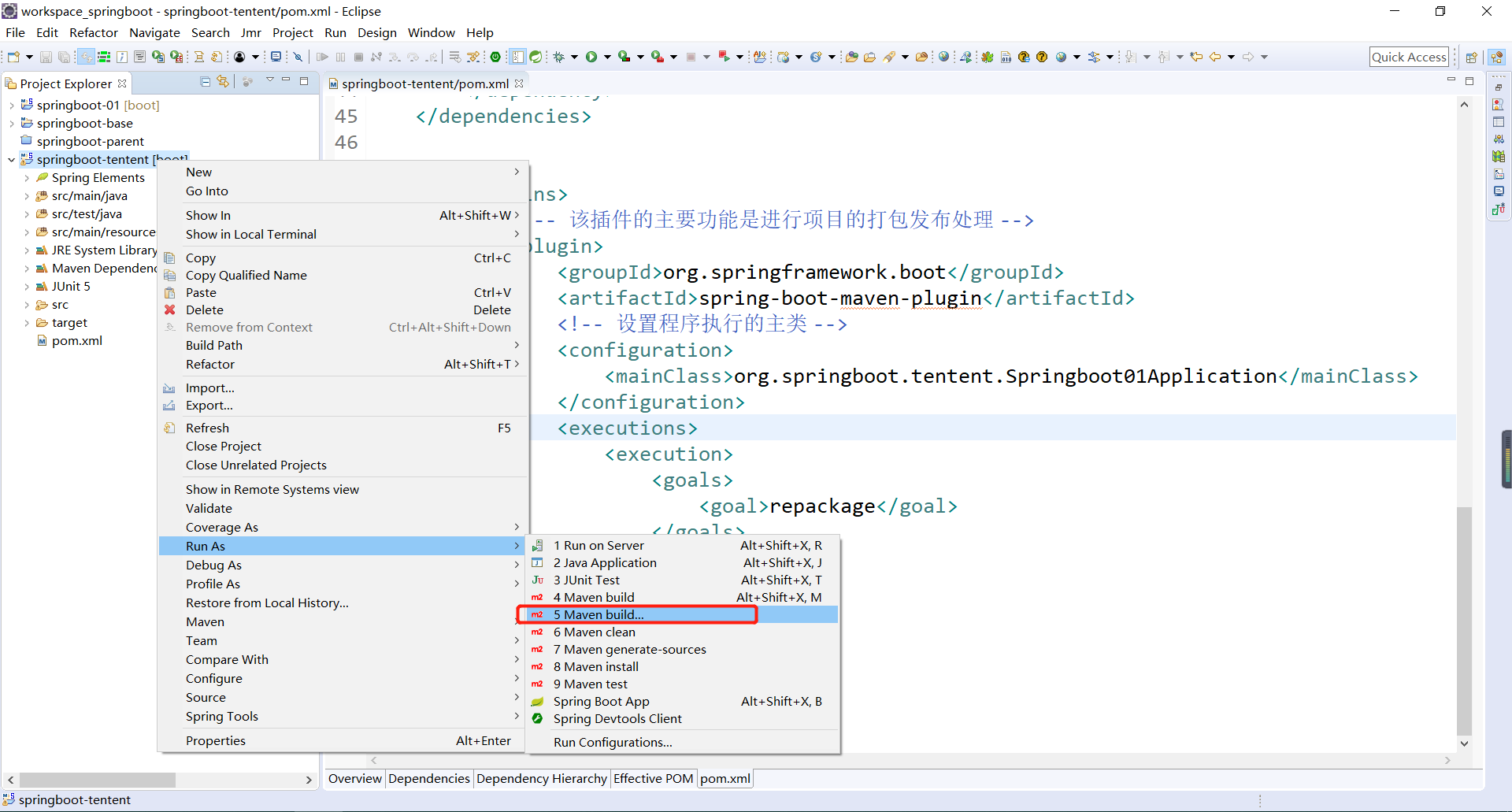Maximize the editor area pane
Image resolution: width=1512 pixels, height=812 pixels.
click(1469, 81)
